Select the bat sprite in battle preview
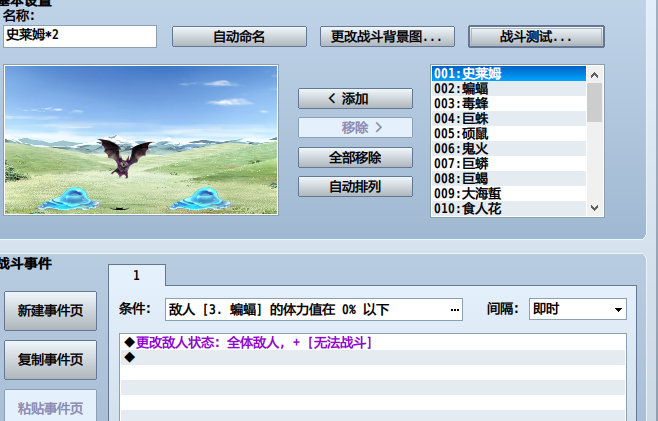 [125, 157]
